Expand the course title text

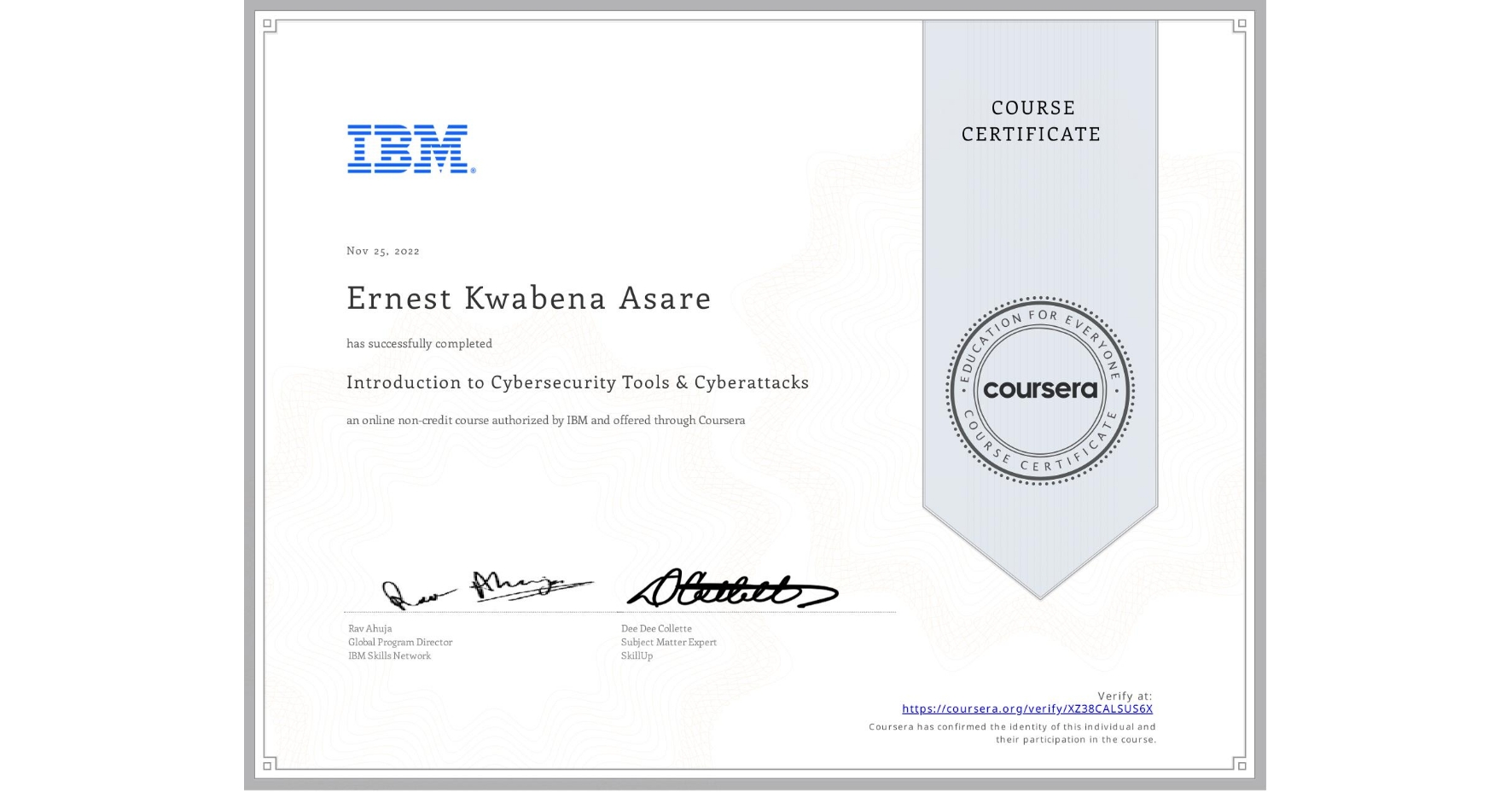(x=578, y=383)
